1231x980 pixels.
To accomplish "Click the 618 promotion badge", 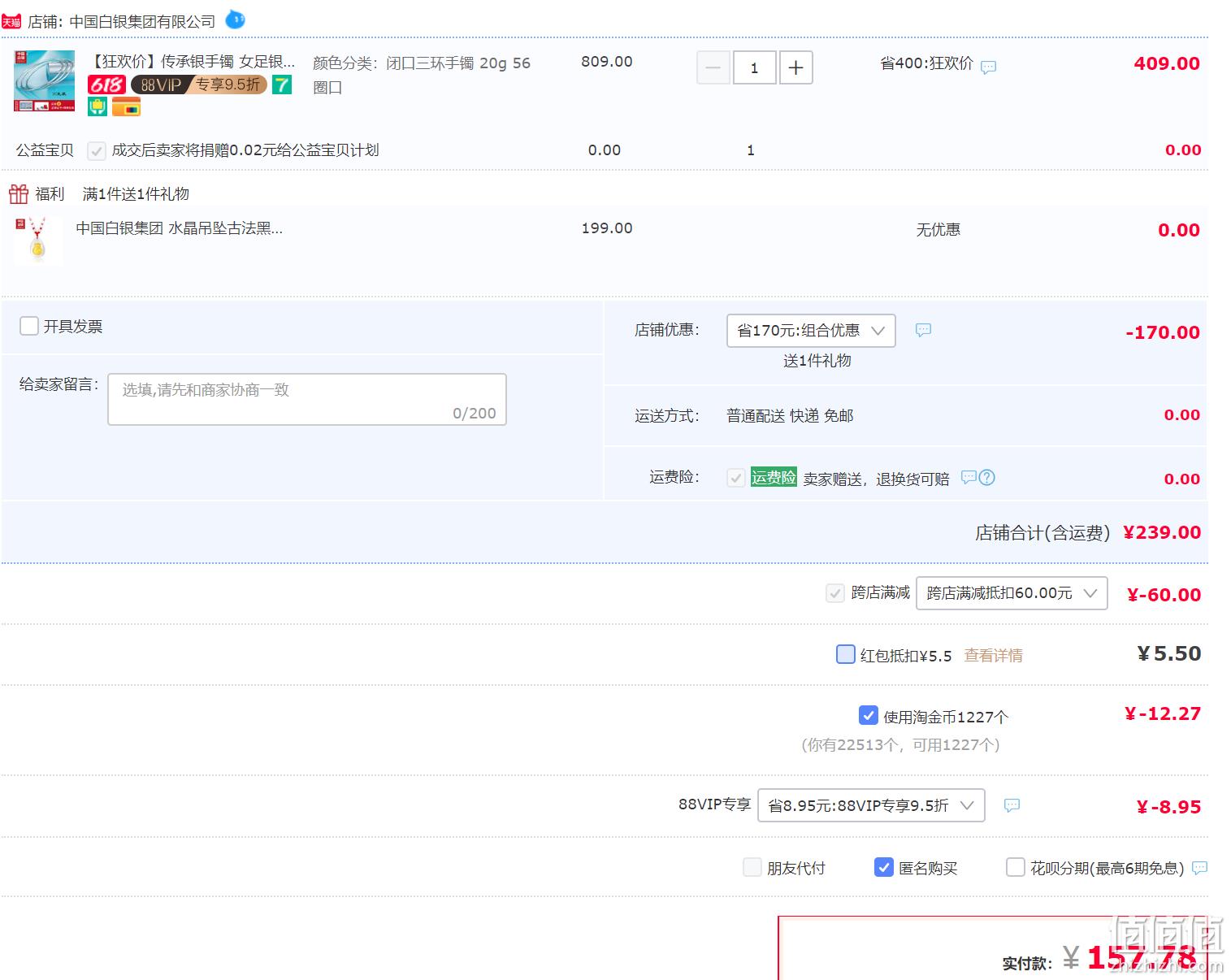I will tap(106, 85).
